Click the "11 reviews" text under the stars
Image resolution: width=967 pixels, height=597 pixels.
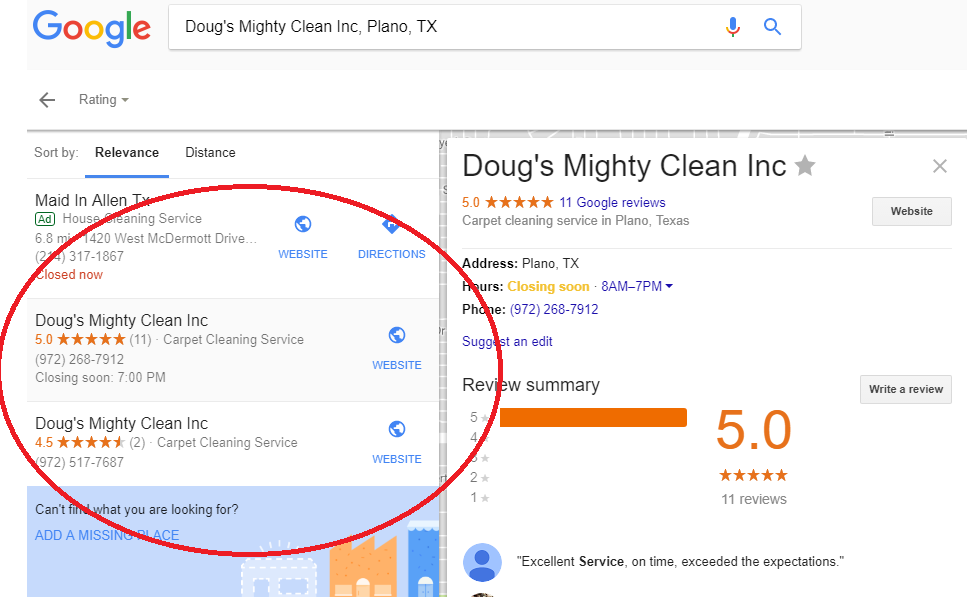point(754,500)
